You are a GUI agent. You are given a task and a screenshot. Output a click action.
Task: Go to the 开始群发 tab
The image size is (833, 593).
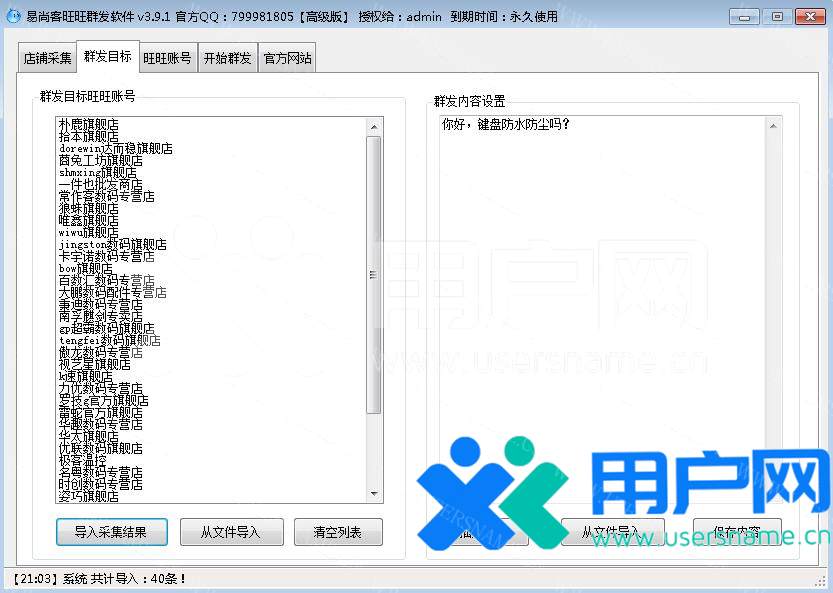(x=227, y=58)
